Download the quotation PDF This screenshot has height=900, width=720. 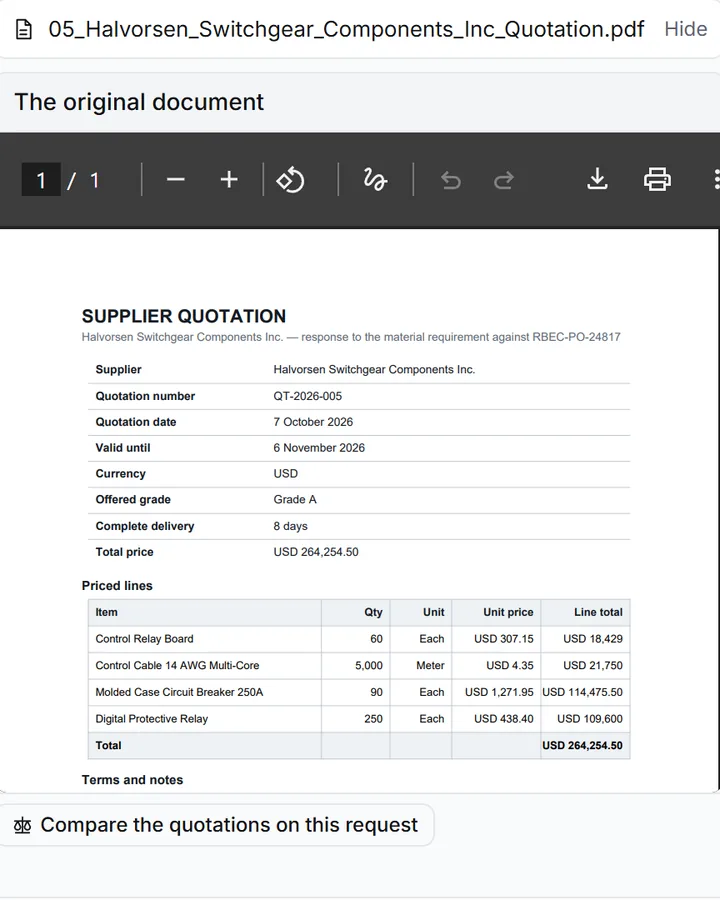pos(598,180)
